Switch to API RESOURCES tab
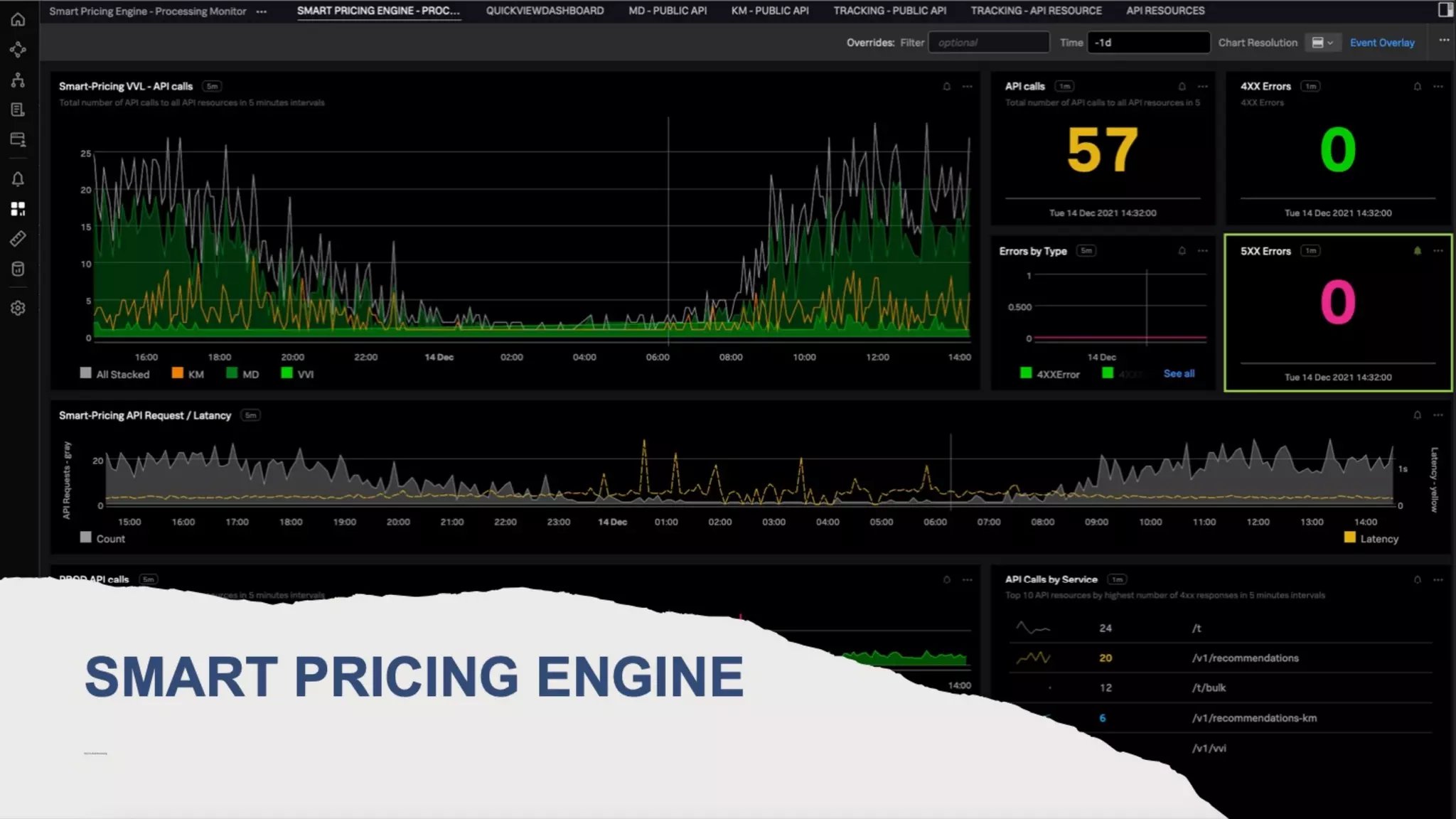Screen dimensions: 1456x819 1165,11
